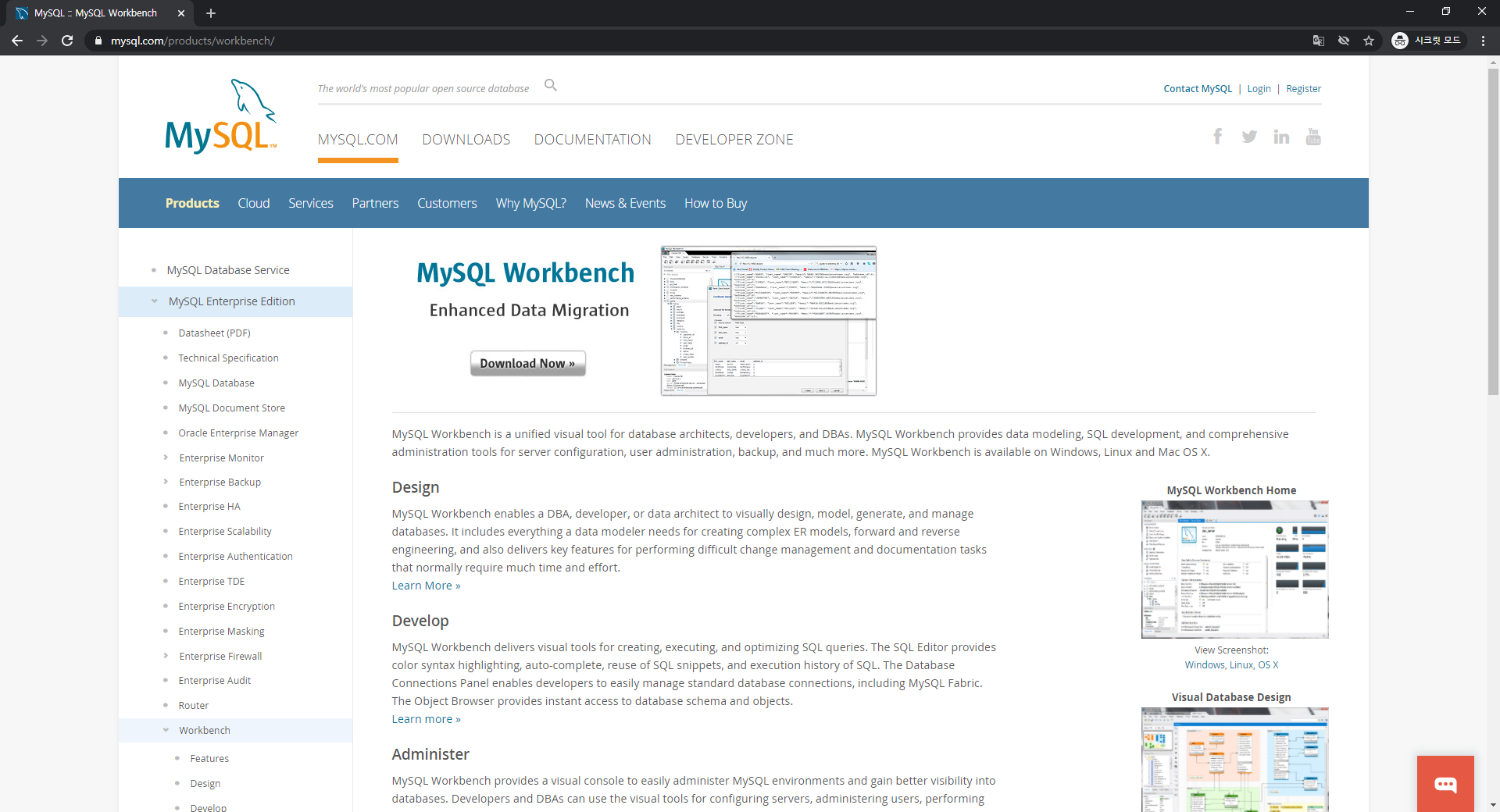Open MySQL LinkedIn icon
Viewport: 1500px width, 812px height.
[x=1281, y=137]
